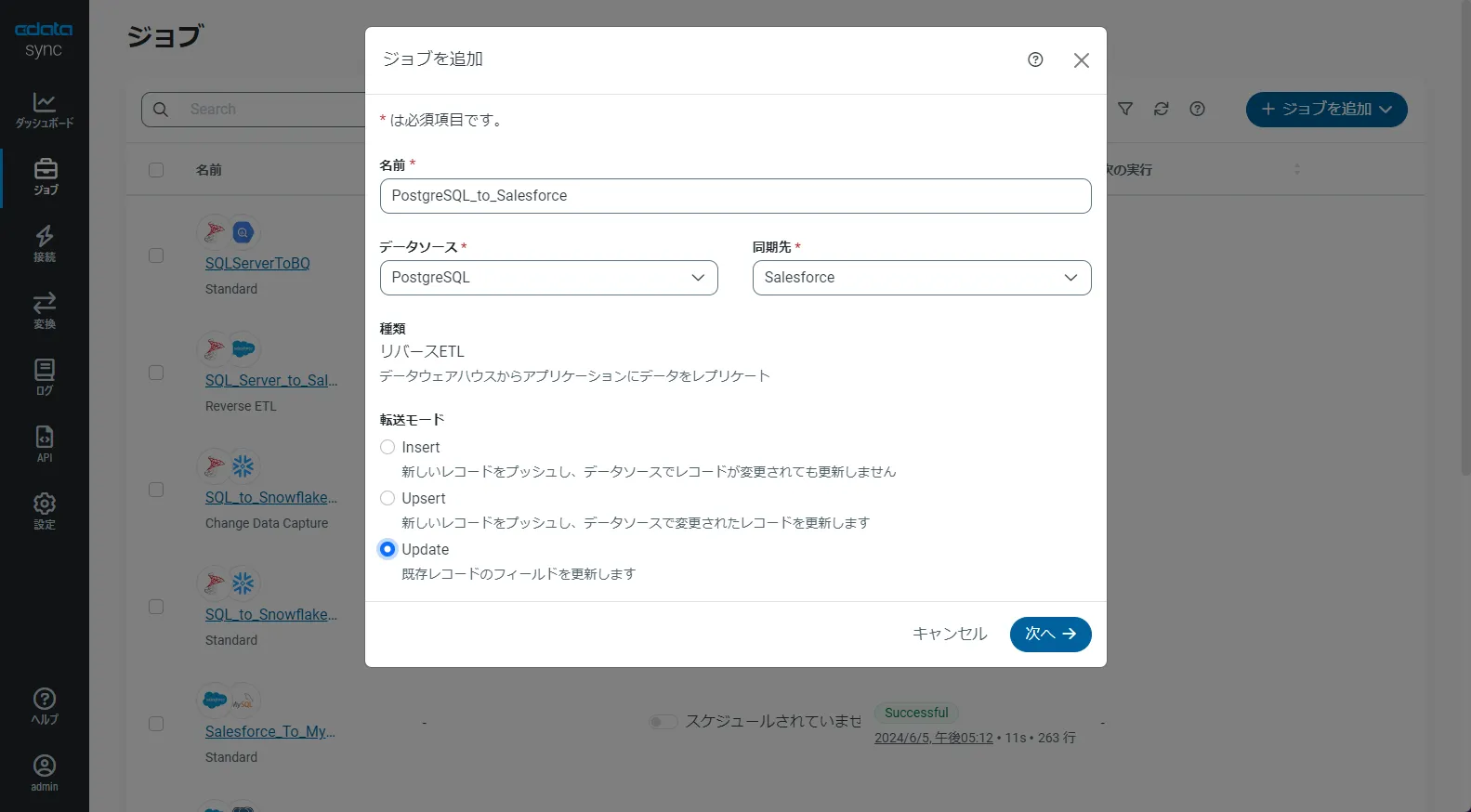Image resolution: width=1471 pixels, height=812 pixels.
Task: Click the 次へ button
Action: pyautogui.click(x=1050, y=635)
